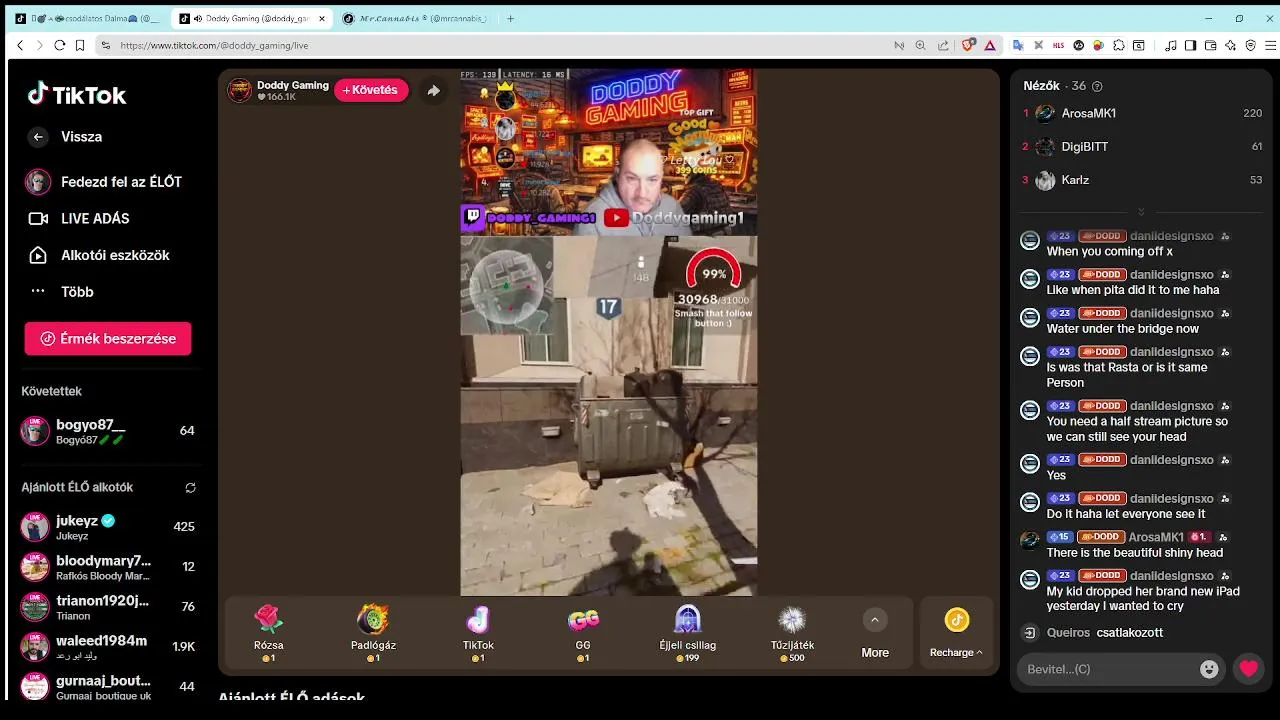
Task: Open the browser hamburger menu
Action: pos(1270,45)
